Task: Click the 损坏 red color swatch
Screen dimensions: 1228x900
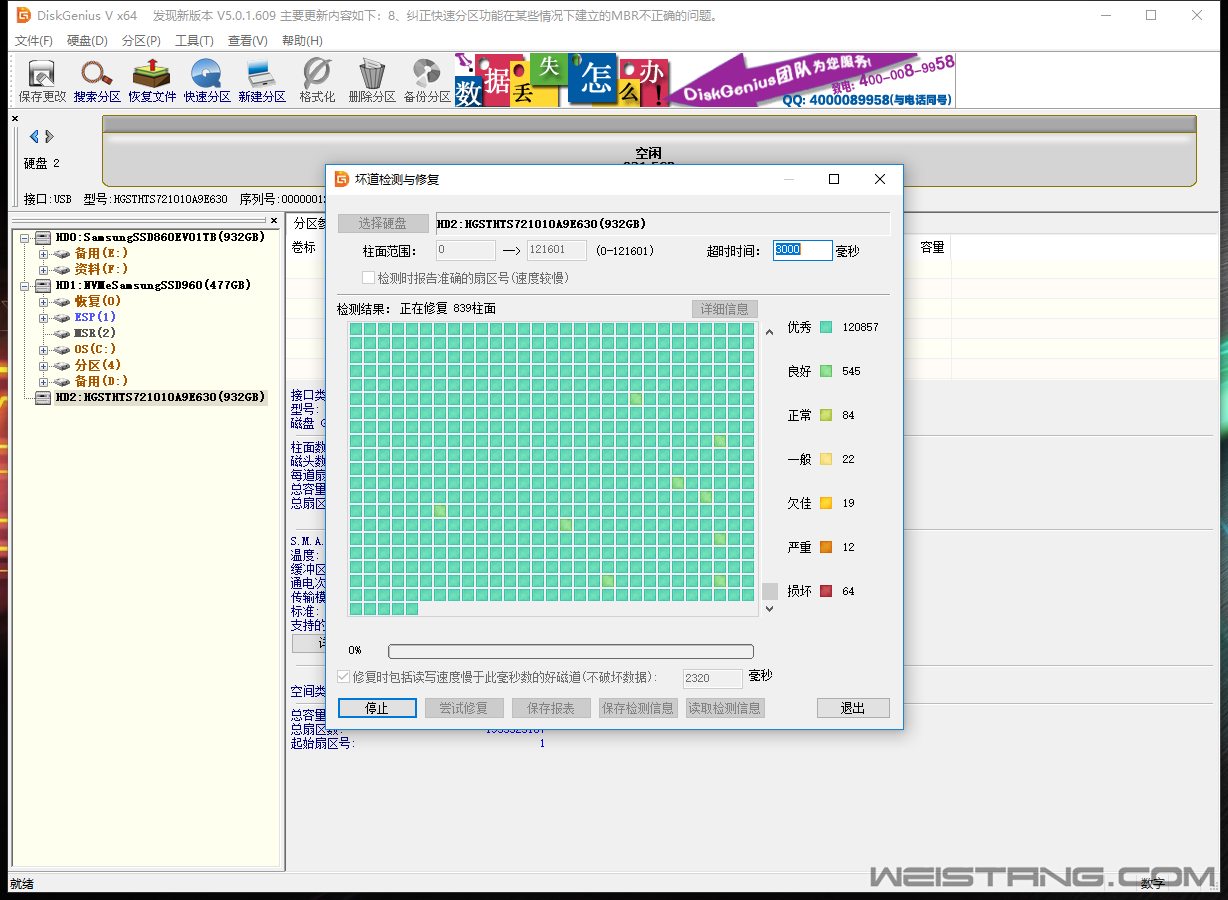Action: click(826, 591)
